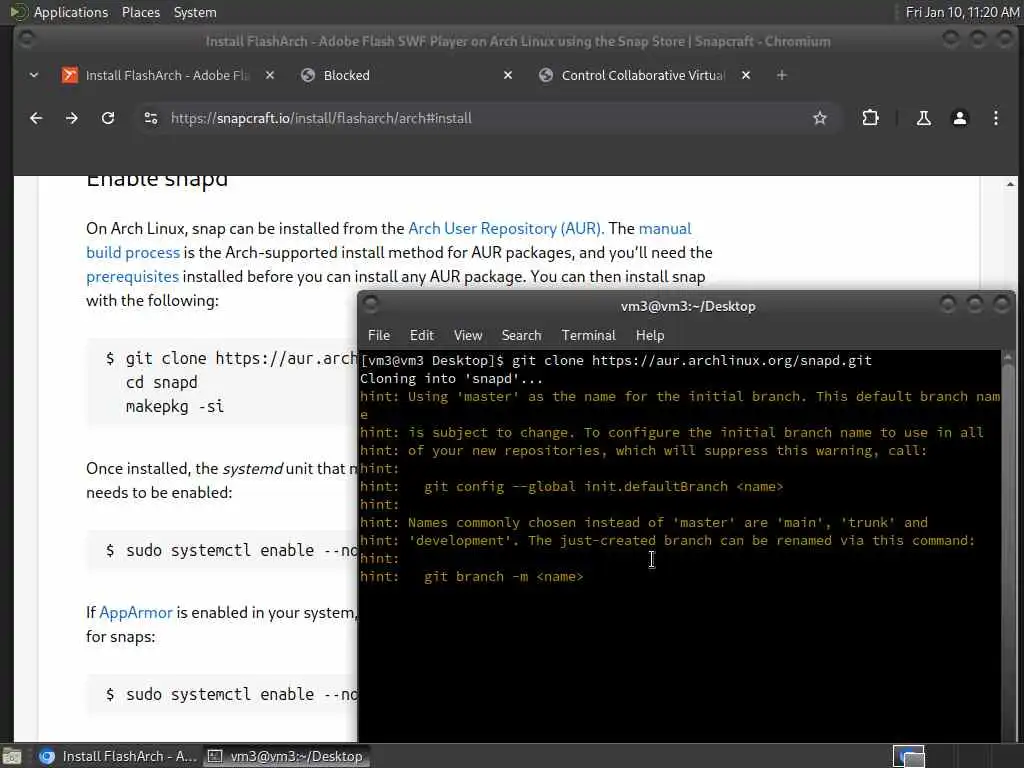Switch to Install FlashArch taskbar entry

click(118, 756)
